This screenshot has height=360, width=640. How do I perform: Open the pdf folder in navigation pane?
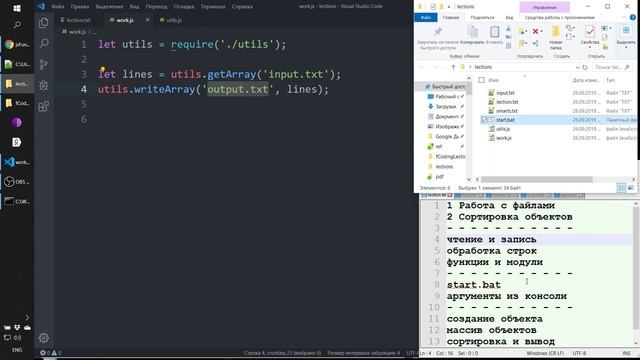pyautogui.click(x=439, y=177)
